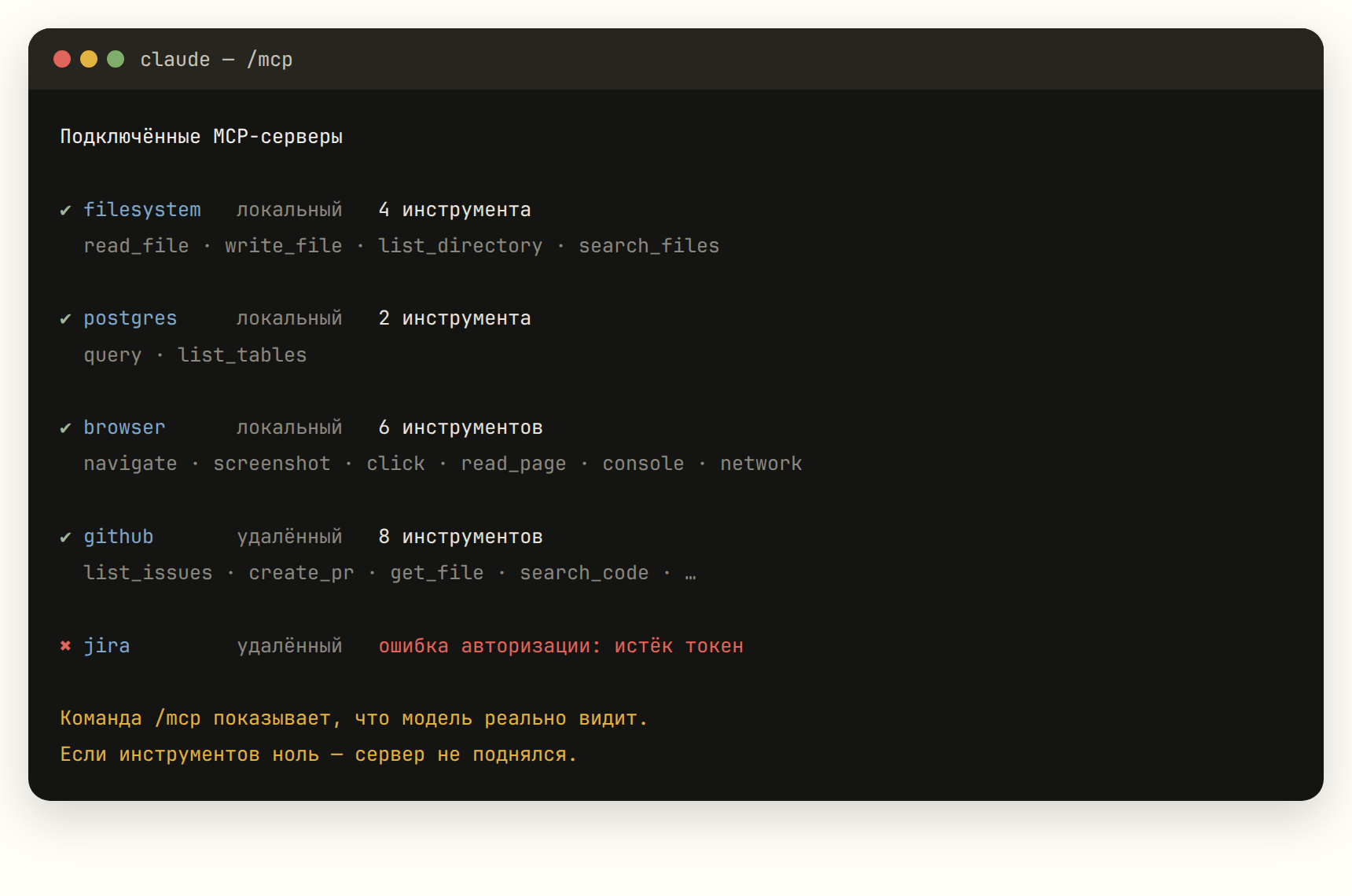Click "локальный" in the filesystem row
This screenshot has width=1352, height=896.
tap(289, 210)
